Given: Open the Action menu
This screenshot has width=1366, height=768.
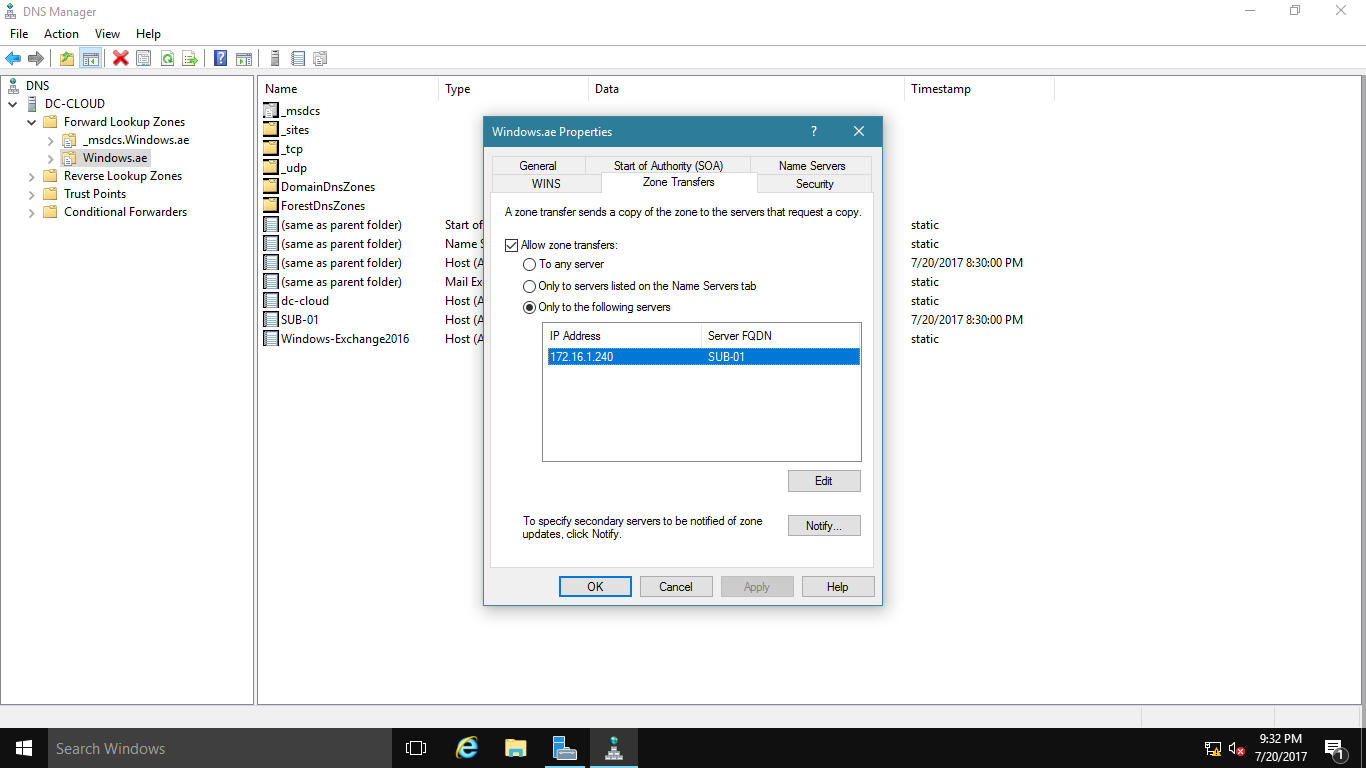Looking at the screenshot, I should (61, 34).
